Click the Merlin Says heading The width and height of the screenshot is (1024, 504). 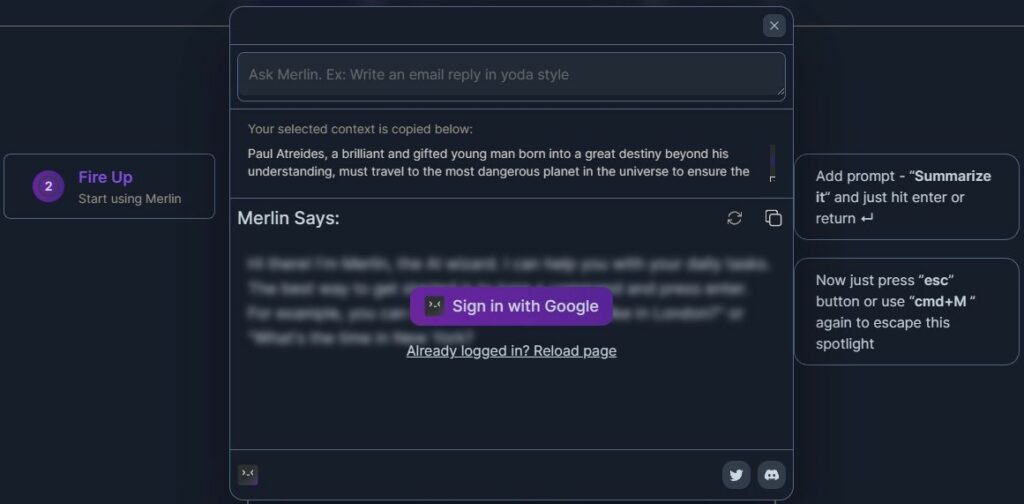[x=288, y=218]
